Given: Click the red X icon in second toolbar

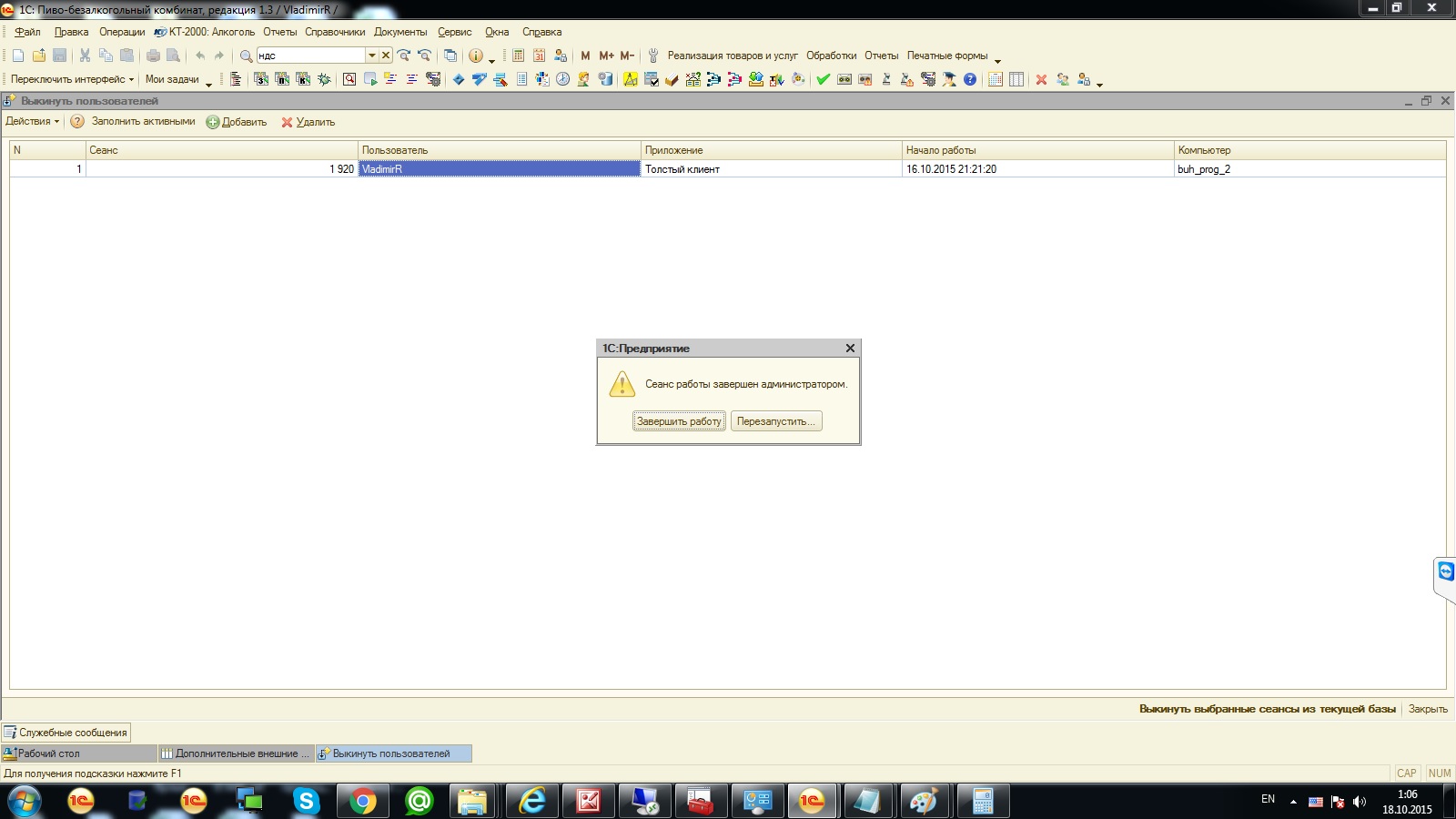Looking at the screenshot, I should [1041, 79].
